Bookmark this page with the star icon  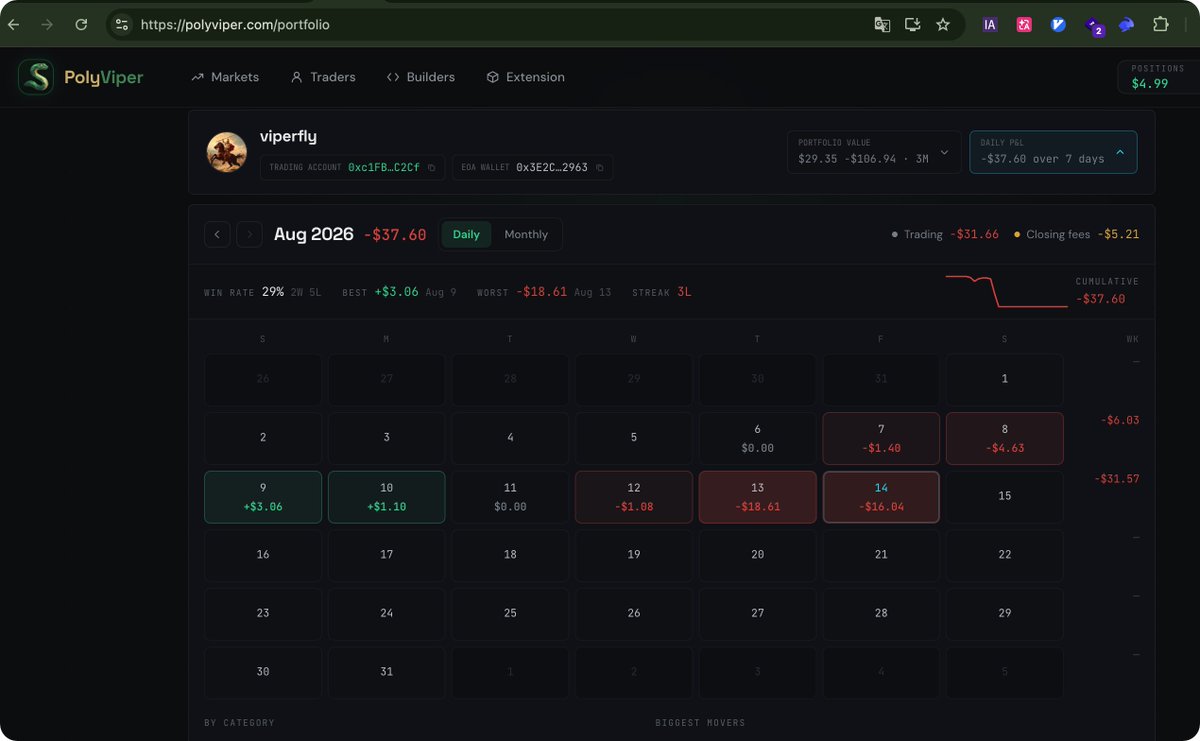(943, 24)
